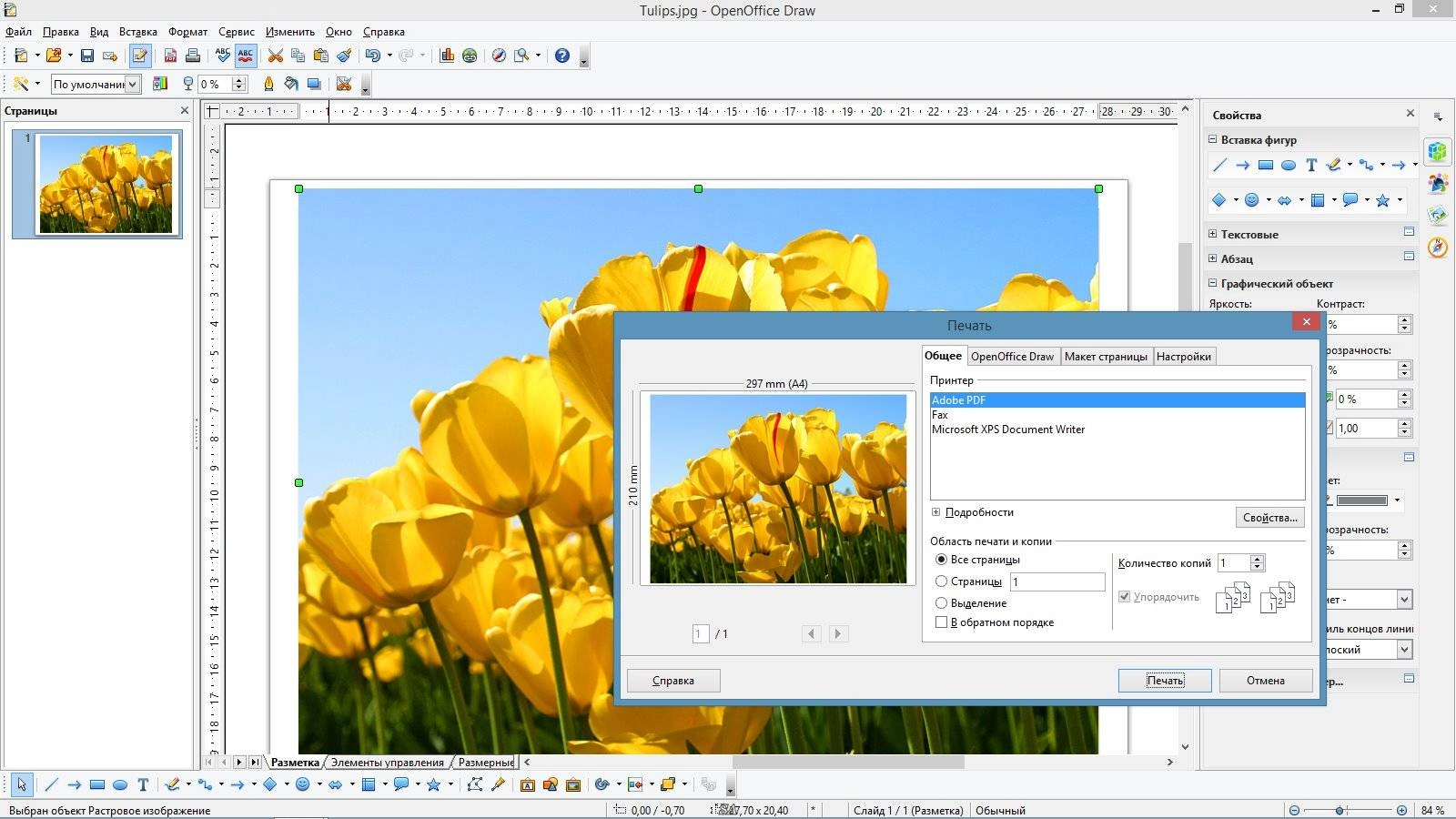Open the 'Сервис' menu
1456x819 pixels.
point(237,32)
